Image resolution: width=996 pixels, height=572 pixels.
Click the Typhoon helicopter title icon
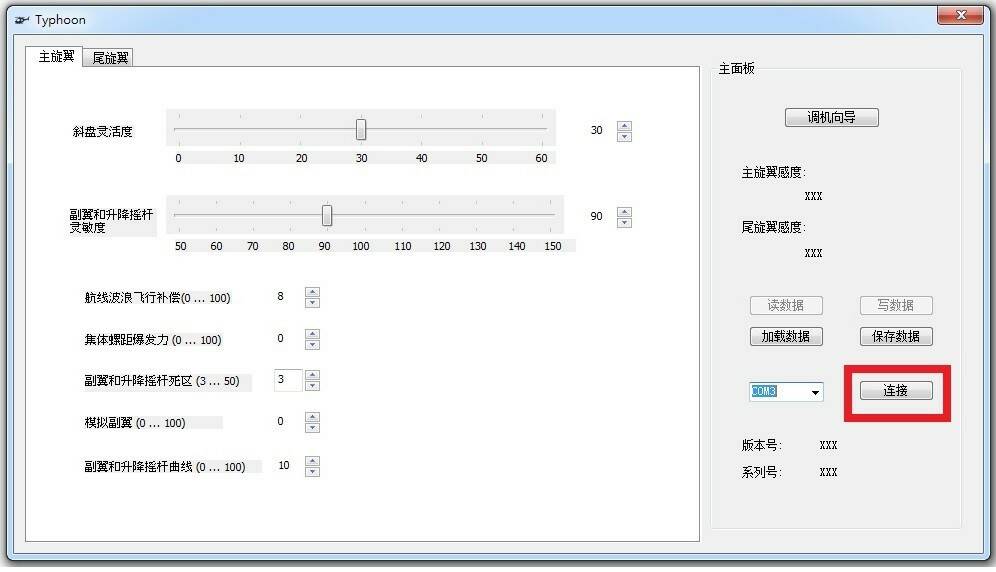(x=22, y=20)
